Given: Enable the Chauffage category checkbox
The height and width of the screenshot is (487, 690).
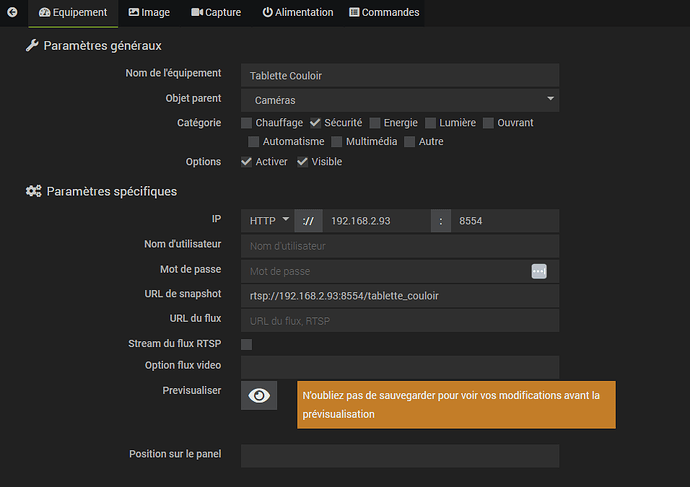Looking at the screenshot, I should (247, 123).
